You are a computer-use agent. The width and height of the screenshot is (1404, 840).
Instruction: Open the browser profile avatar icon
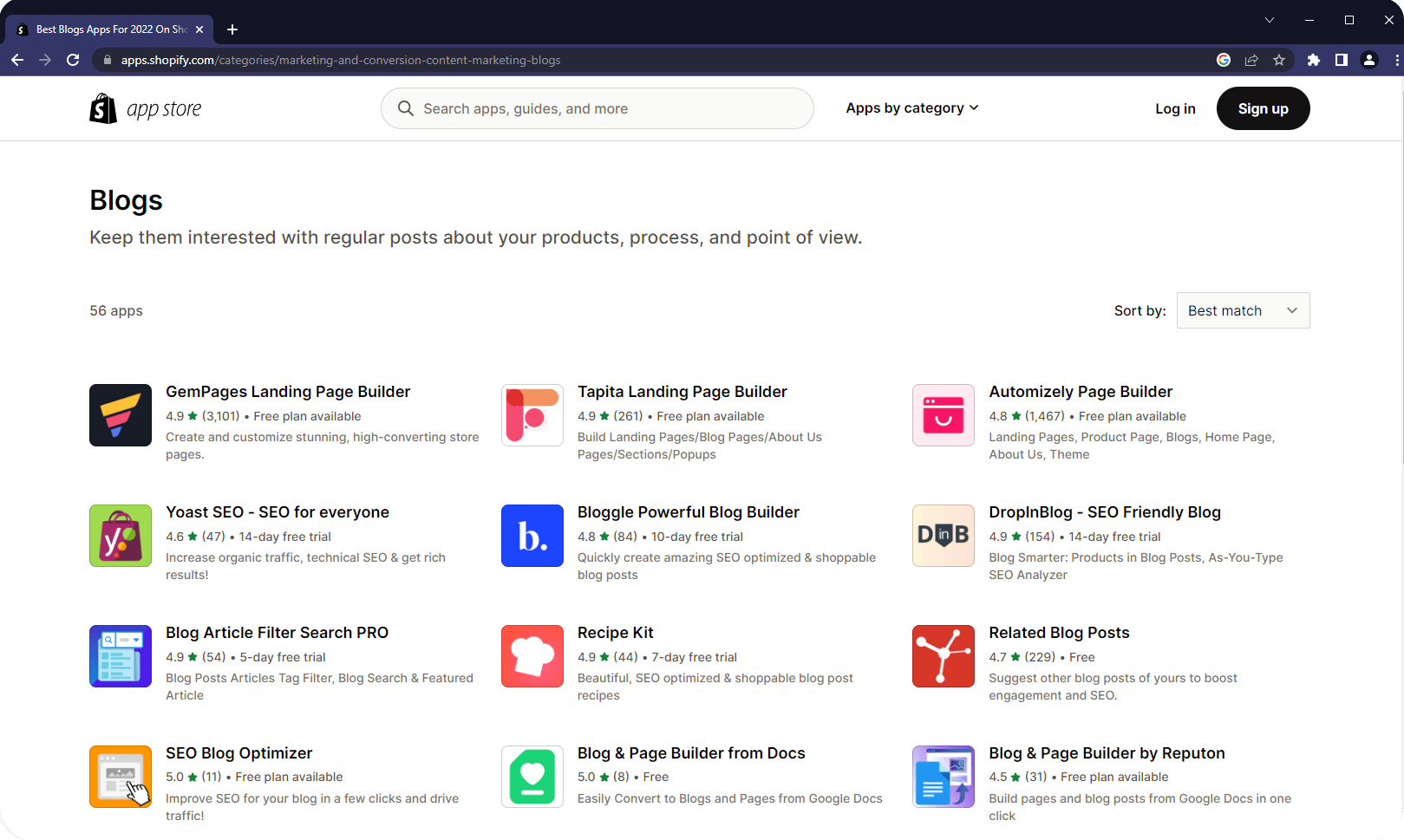[1369, 60]
